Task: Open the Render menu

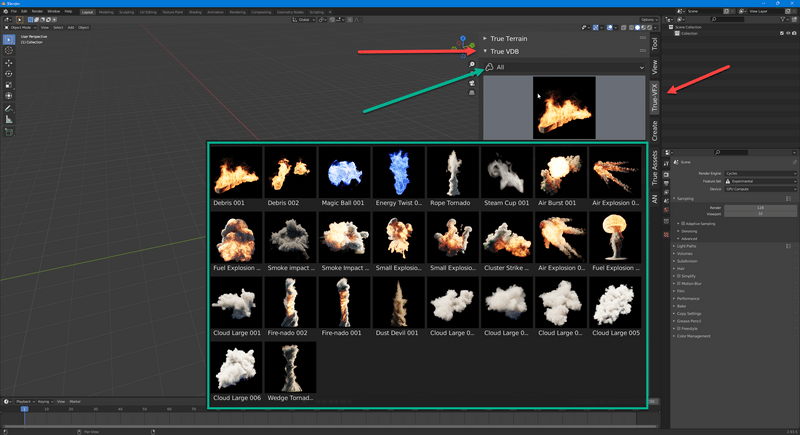Action: [x=36, y=12]
